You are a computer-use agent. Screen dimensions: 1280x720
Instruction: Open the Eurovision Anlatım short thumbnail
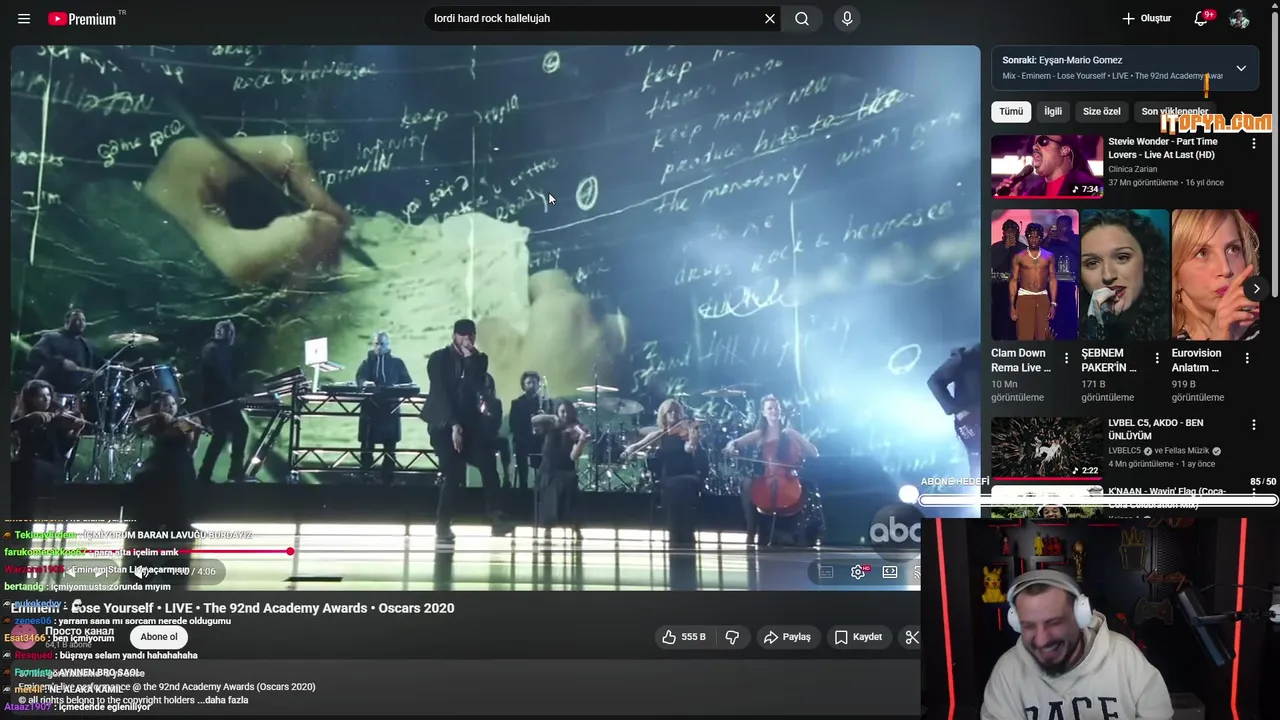1215,275
